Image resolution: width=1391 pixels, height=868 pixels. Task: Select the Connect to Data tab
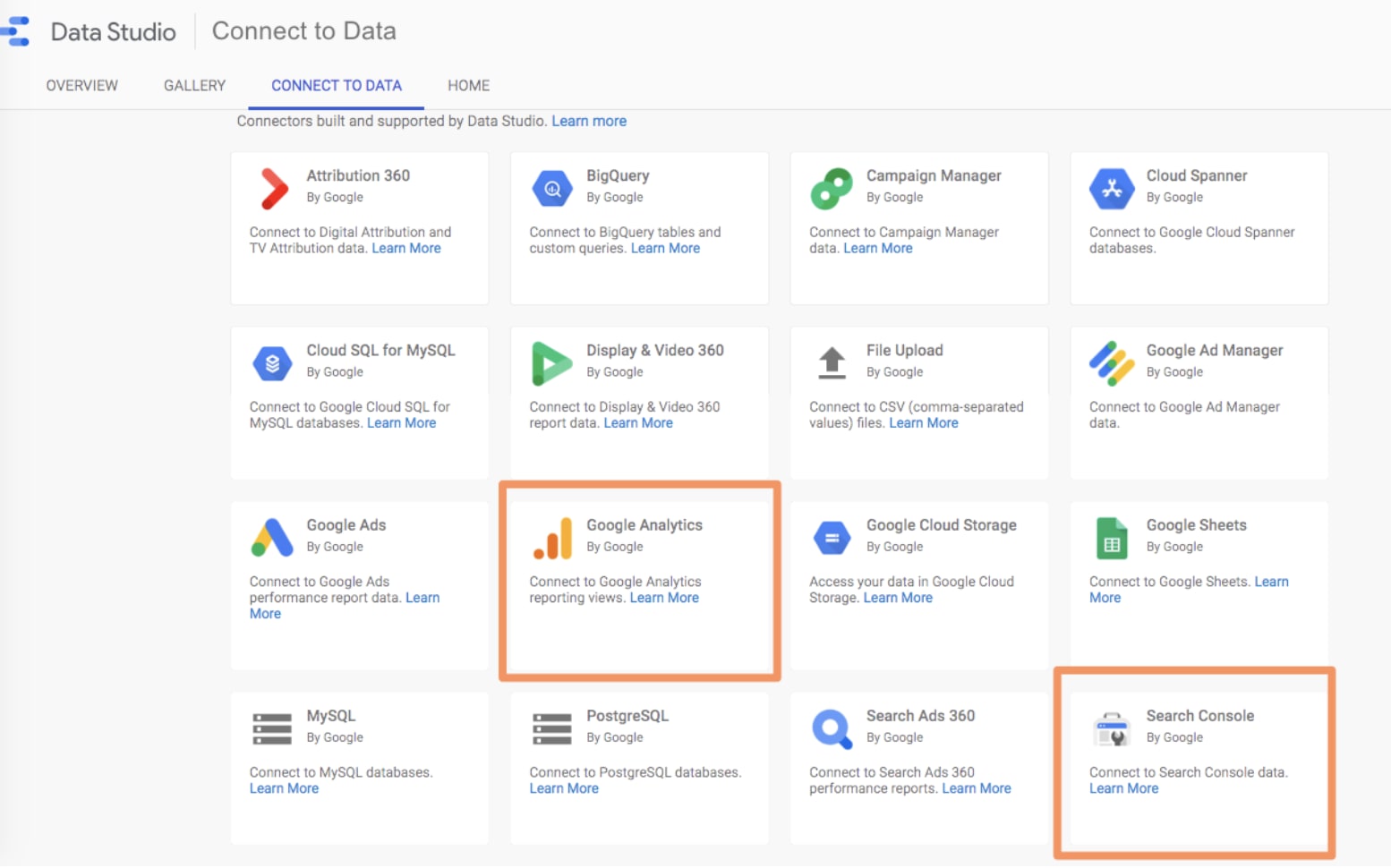(x=337, y=85)
